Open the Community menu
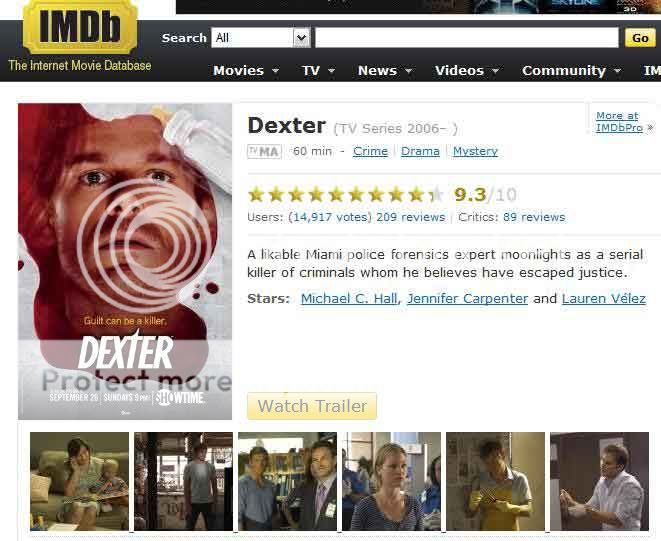The width and height of the screenshot is (661, 541). click(x=571, y=70)
